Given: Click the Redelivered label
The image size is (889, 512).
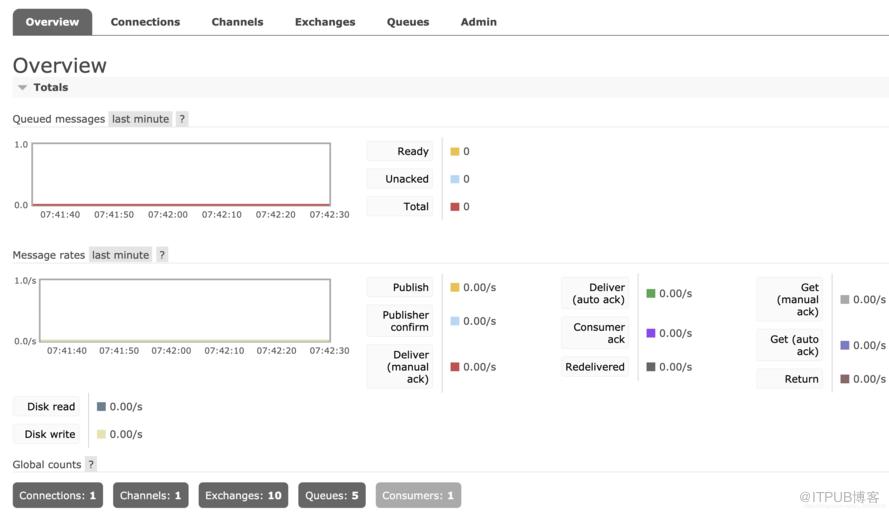Looking at the screenshot, I should (595, 367).
